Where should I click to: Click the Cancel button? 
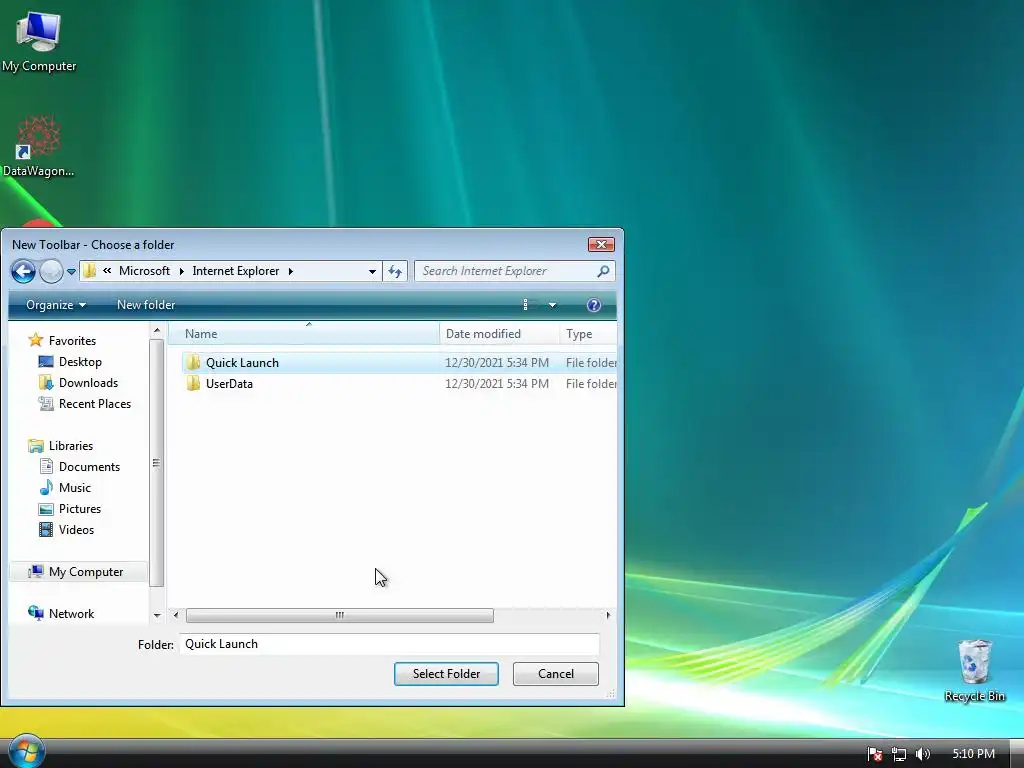point(556,674)
